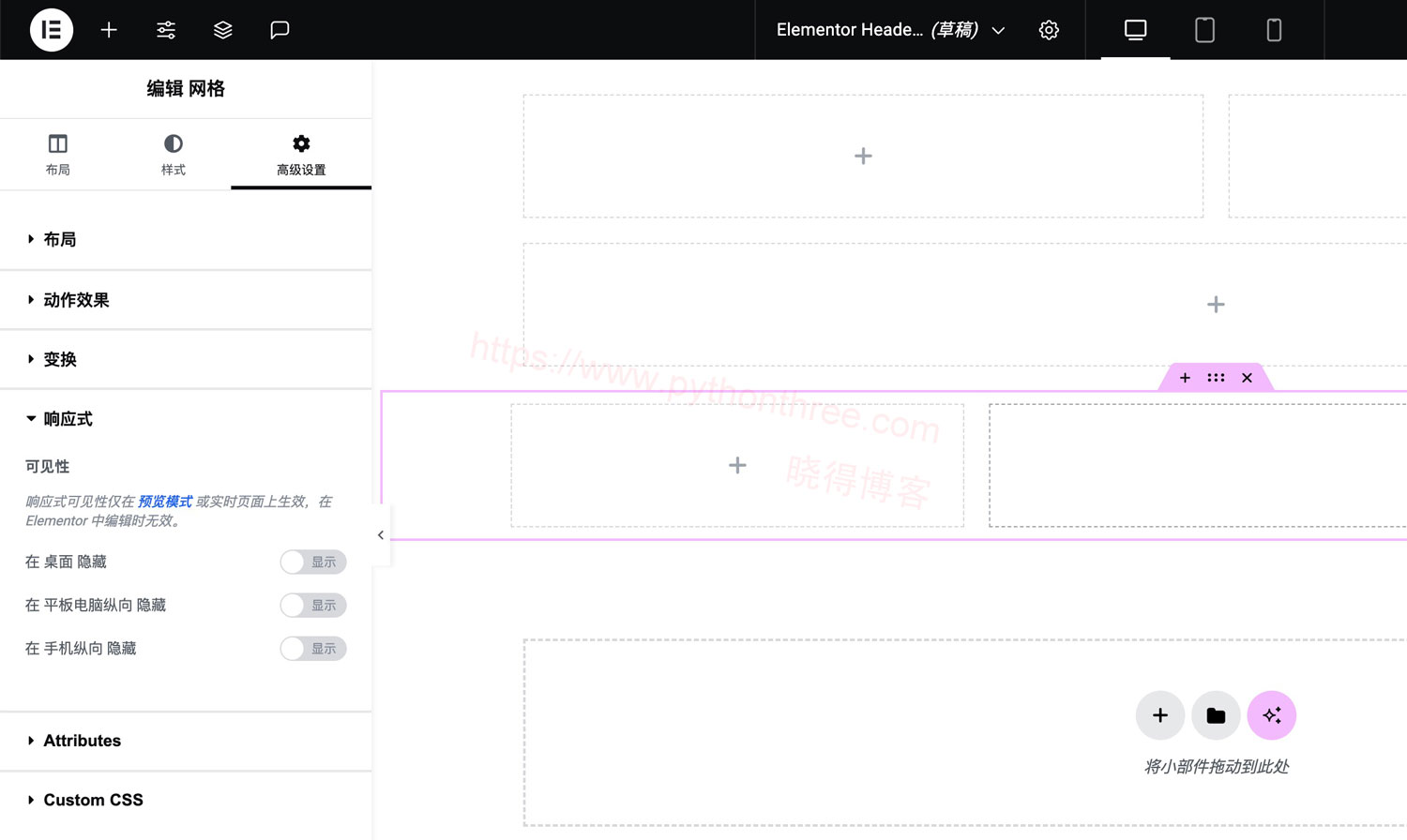This screenshot has width=1407, height=840.
Task: Click the Elementor logo button
Action: pos(52,30)
